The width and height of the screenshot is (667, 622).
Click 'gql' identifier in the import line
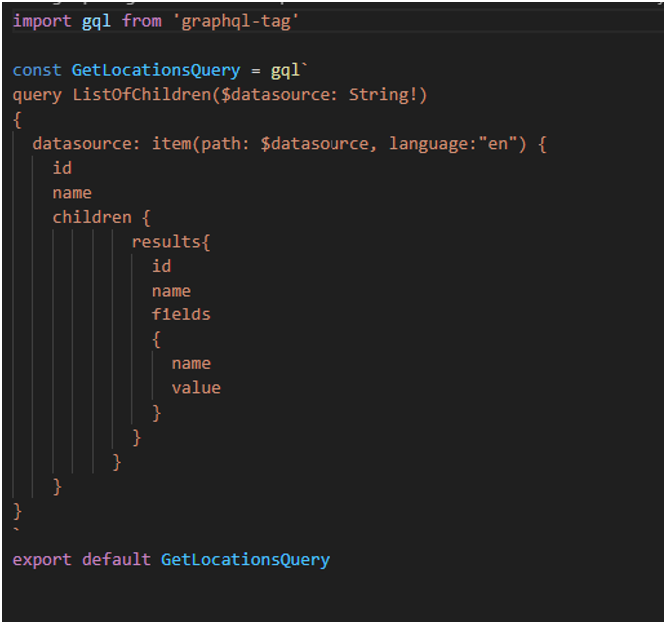pos(96,22)
